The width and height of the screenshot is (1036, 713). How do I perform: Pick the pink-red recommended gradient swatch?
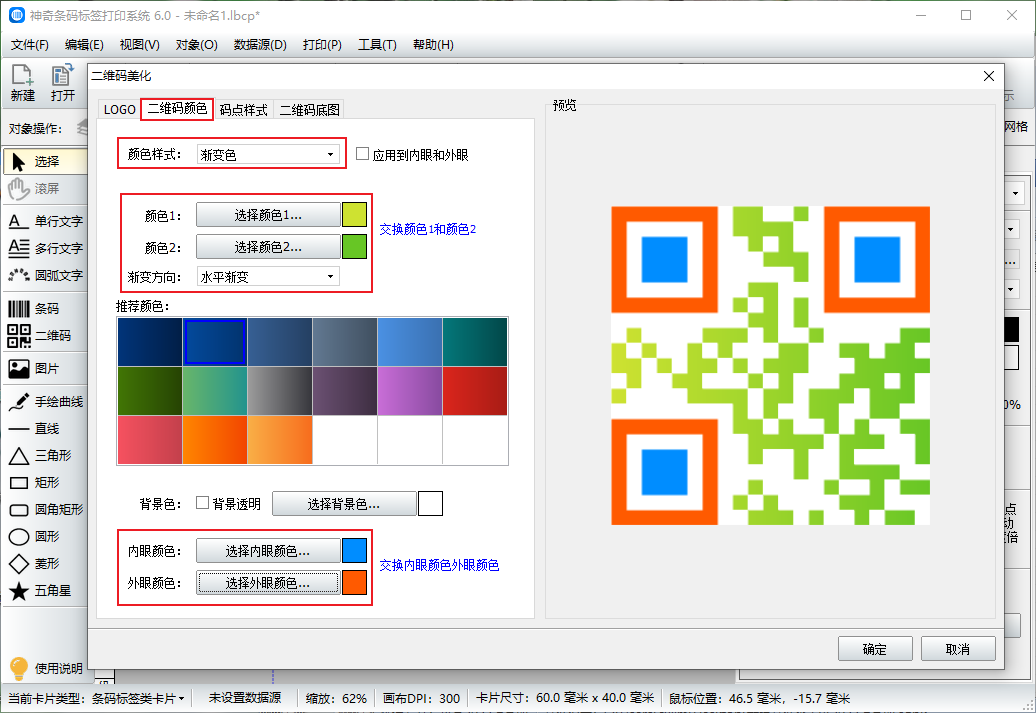(150, 440)
